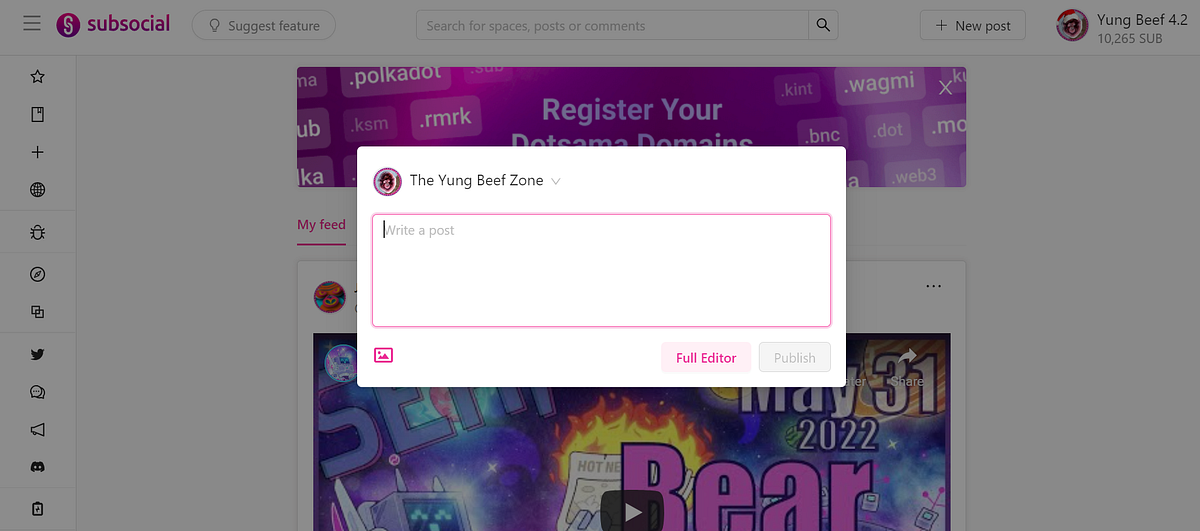Open the post options three-dot menu

[x=933, y=286]
